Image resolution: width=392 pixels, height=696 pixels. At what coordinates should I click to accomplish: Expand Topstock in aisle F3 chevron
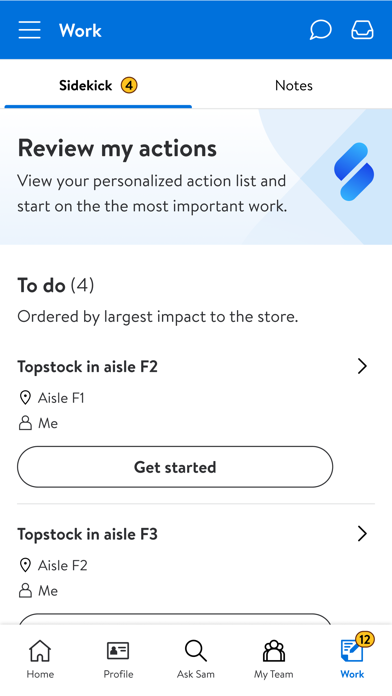pos(362,534)
